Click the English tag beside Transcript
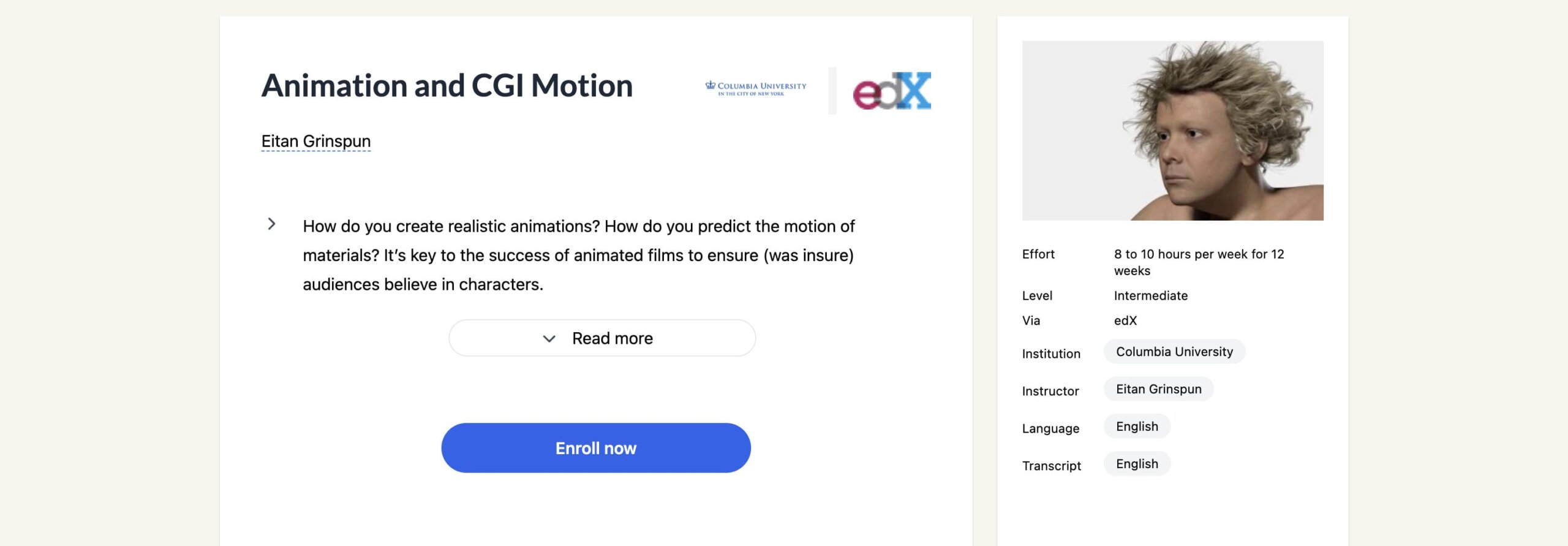The width and height of the screenshot is (1568, 546). click(1137, 464)
